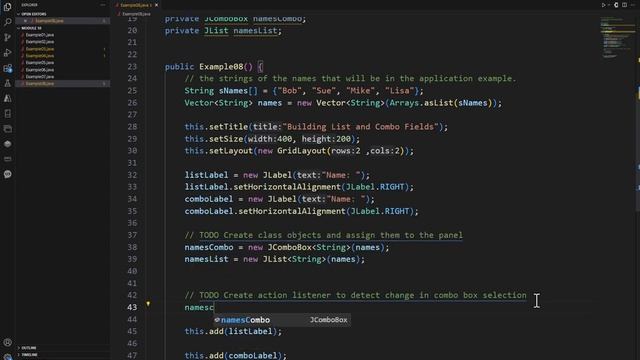Viewport: 640px width, 360px height.
Task: Place cursor at end of line 43
Action: pos(215,307)
